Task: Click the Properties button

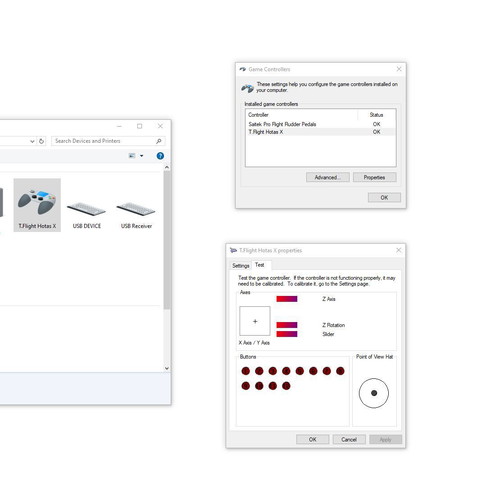Action: pyautogui.click(x=375, y=177)
